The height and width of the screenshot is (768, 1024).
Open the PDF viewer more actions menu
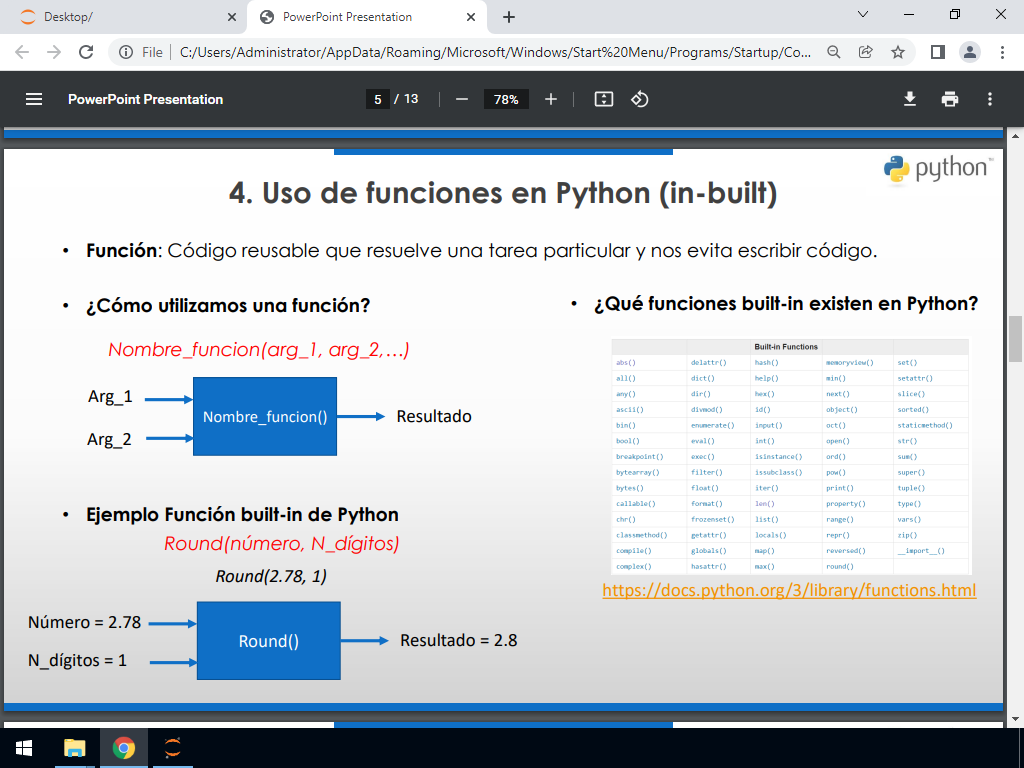pyautogui.click(x=990, y=99)
